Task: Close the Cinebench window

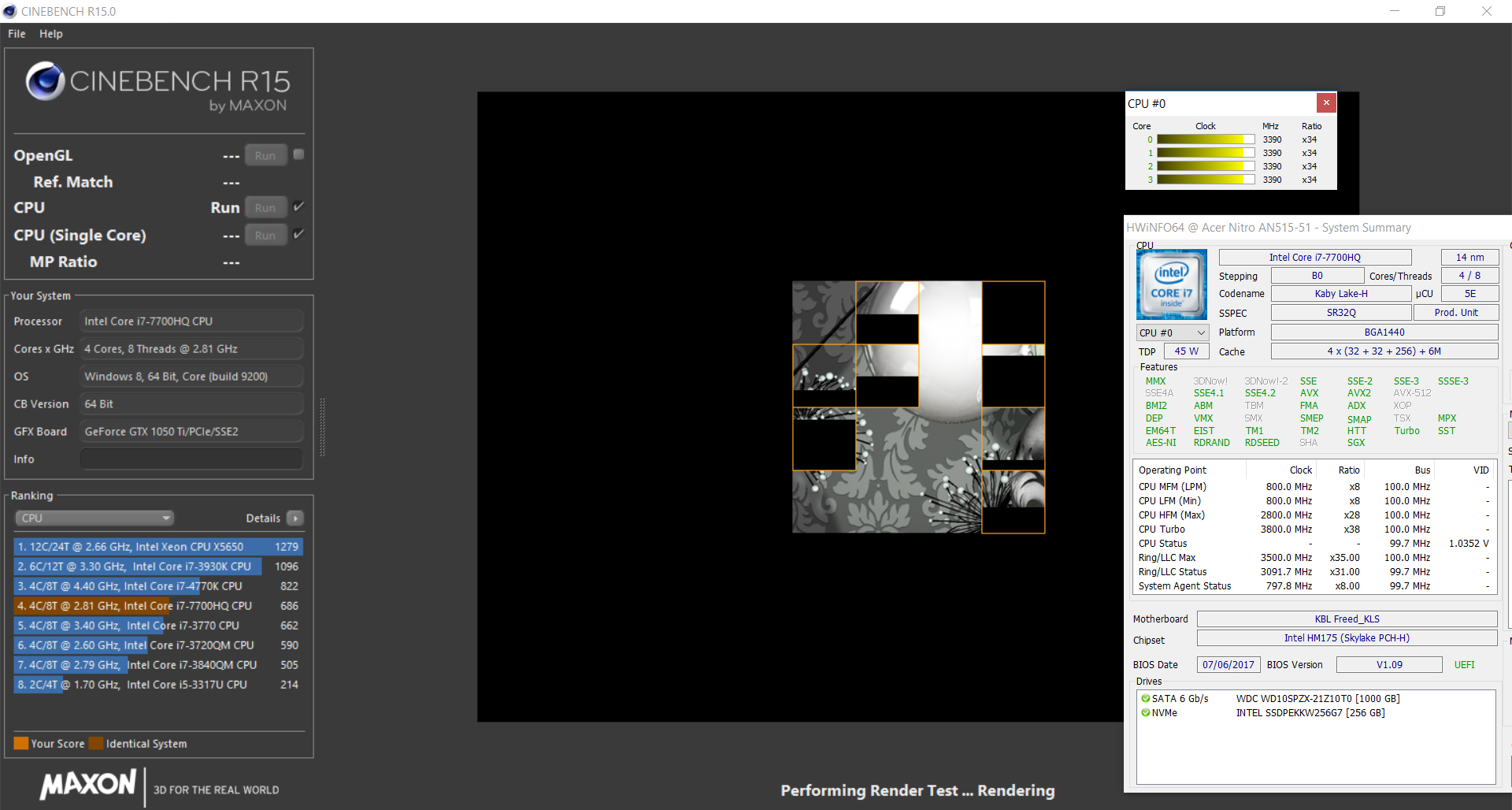Action: click(1487, 11)
